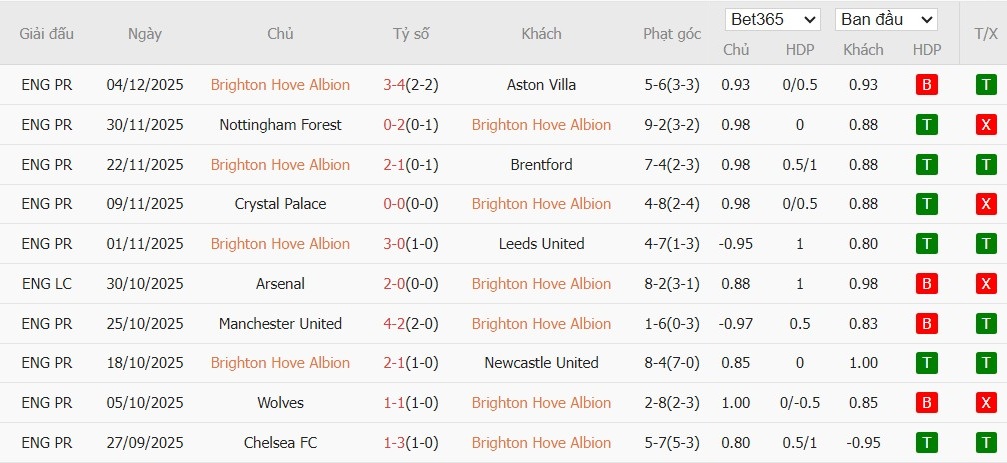1007x463 pixels.
Task: Open Brighton Hove Albion link in Brentford row
Action: pos(280,164)
